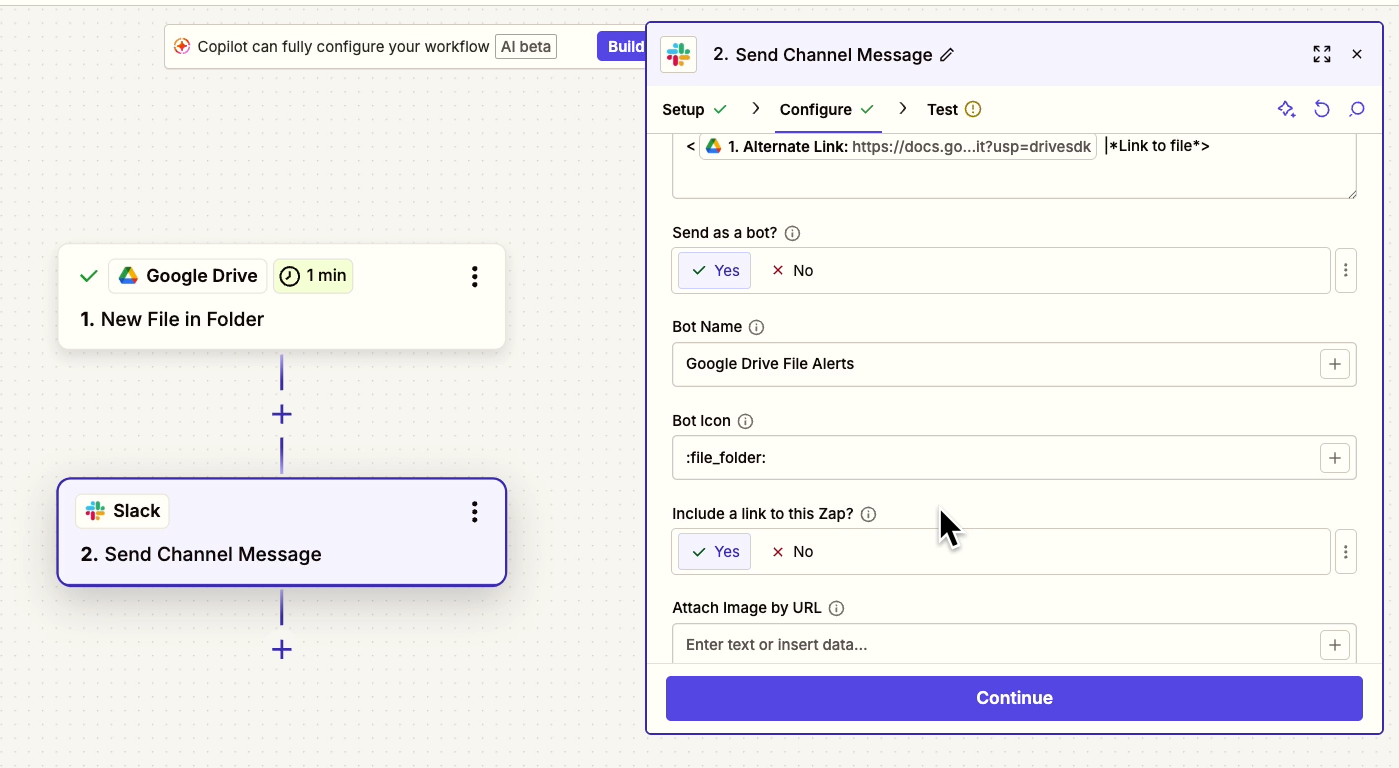Viewport: 1399px width, 768px height.
Task: Select No for Include a link to this Zap?
Action: (792, 552)
